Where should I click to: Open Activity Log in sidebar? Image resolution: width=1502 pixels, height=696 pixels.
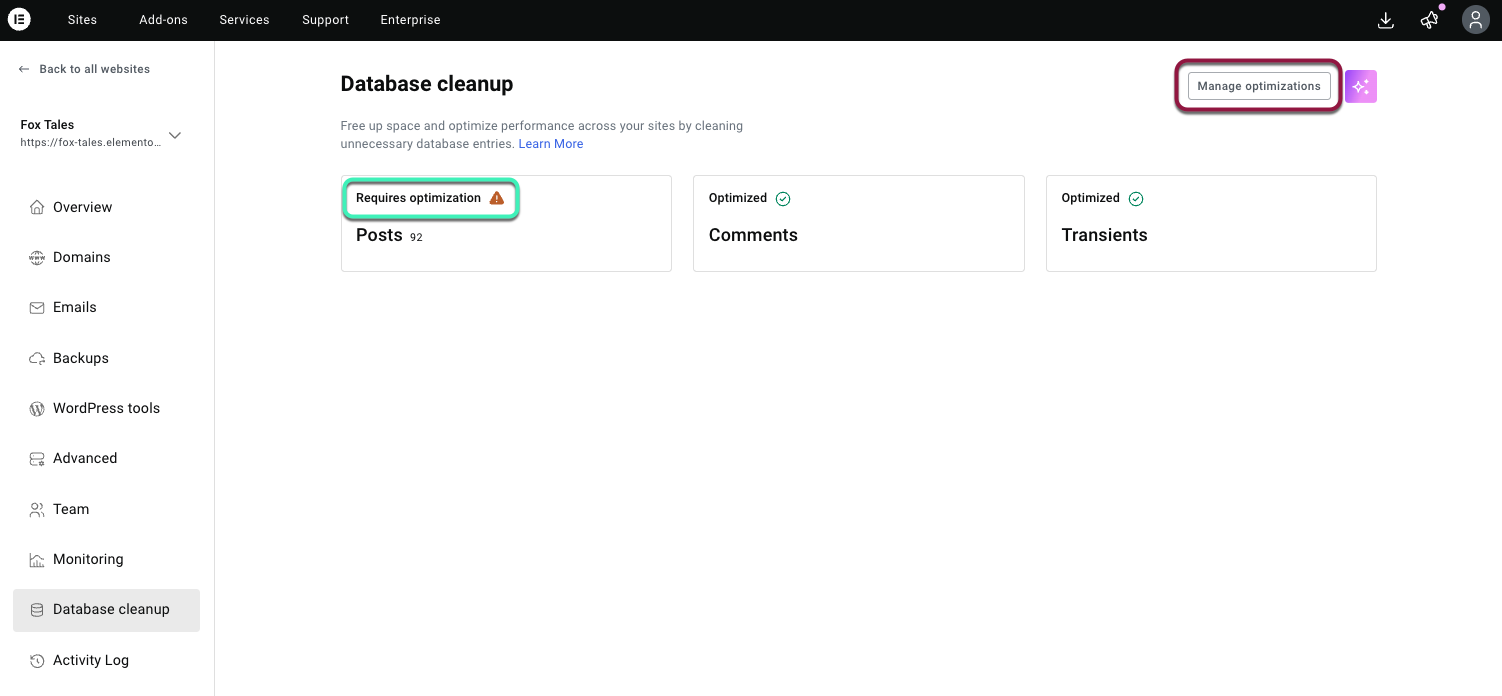point(91,660)
